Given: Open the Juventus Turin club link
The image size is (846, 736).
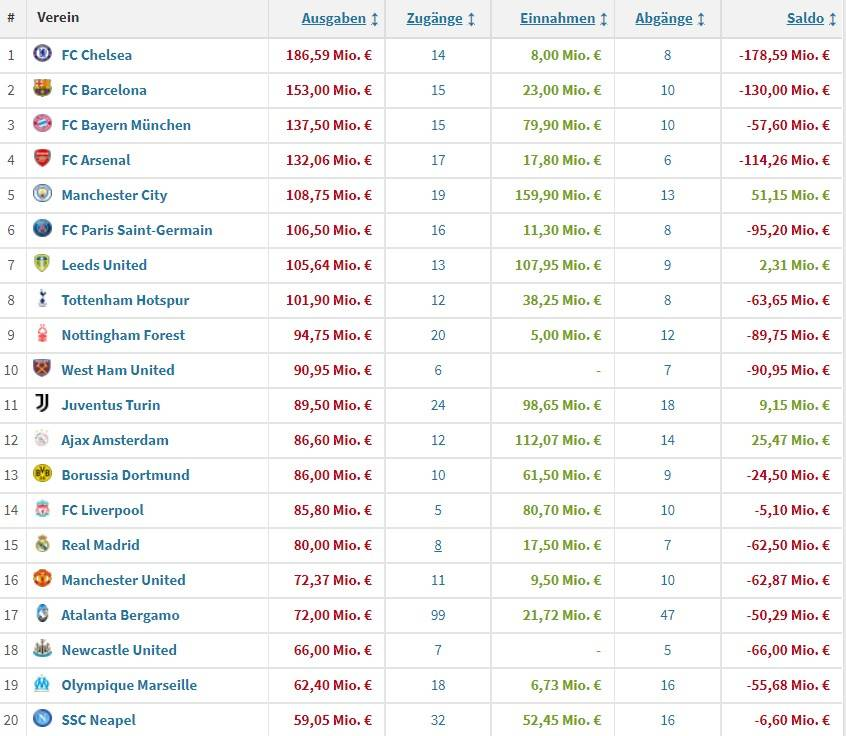Looking at the screenshot, I should point(111,405).
